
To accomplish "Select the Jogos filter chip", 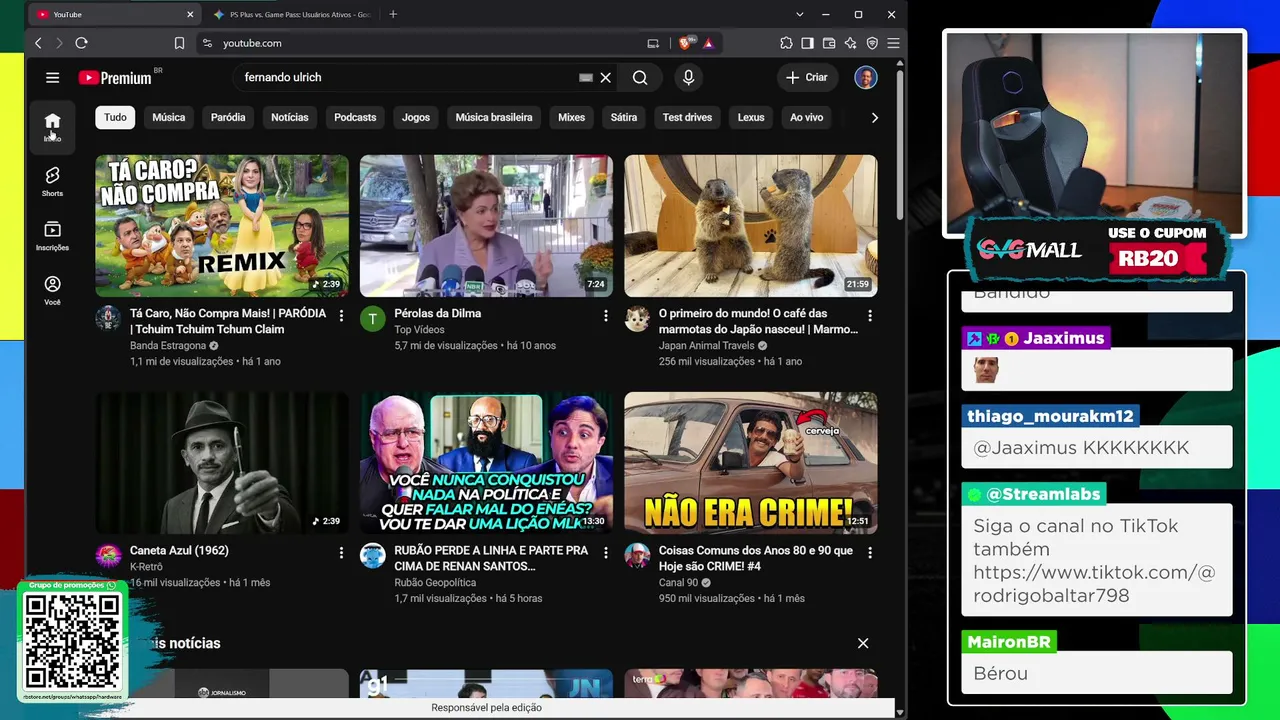I will [416, 117].
